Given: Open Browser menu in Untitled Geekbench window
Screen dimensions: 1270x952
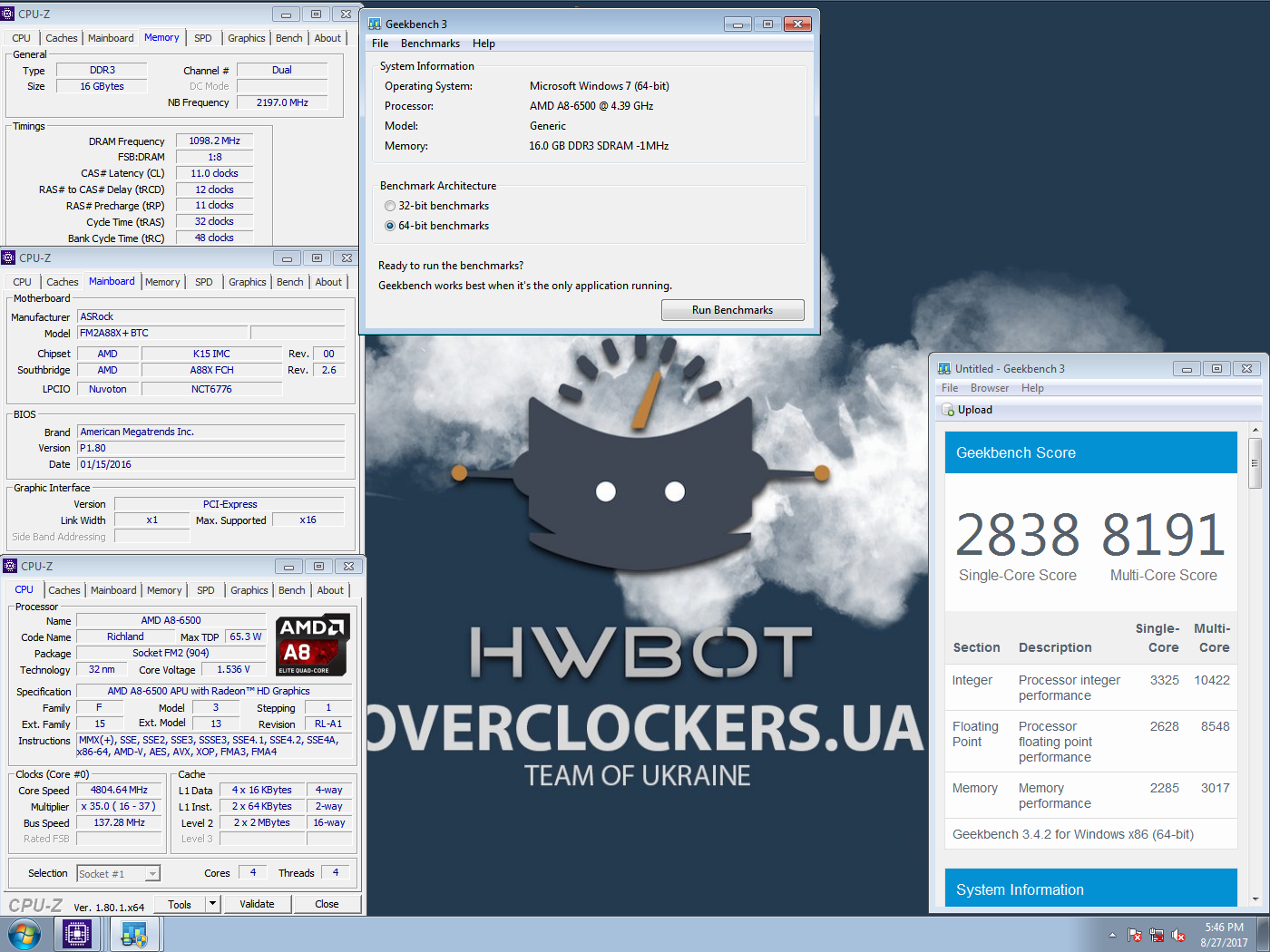Looking at the screenshot, I should (x=990, y=388).
